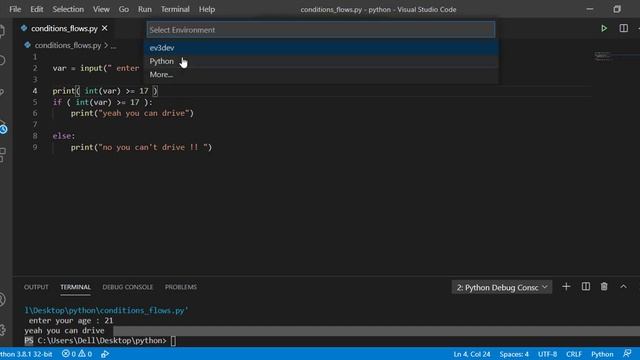This screenshot has width=640, height=360.
Task: Click the 'else:' code line
Action: (x=64, y=136)
